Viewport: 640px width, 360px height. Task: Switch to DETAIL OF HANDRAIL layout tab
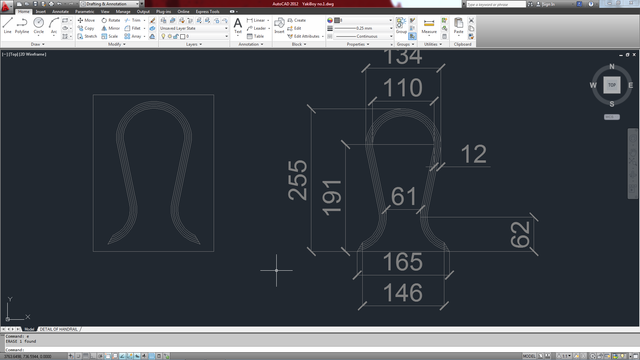58,329
